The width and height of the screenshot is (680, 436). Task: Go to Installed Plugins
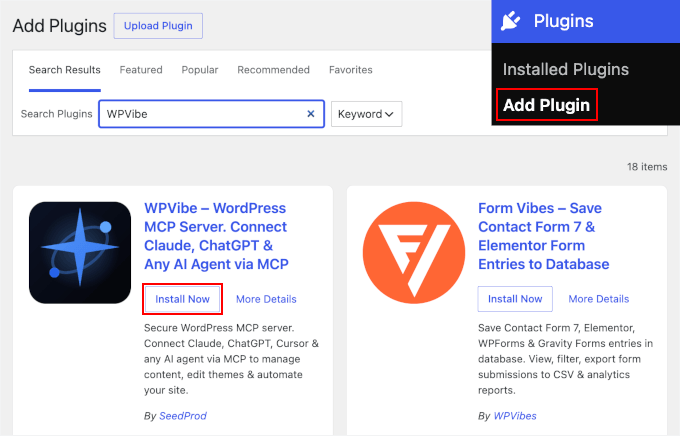tap(566, 69)
